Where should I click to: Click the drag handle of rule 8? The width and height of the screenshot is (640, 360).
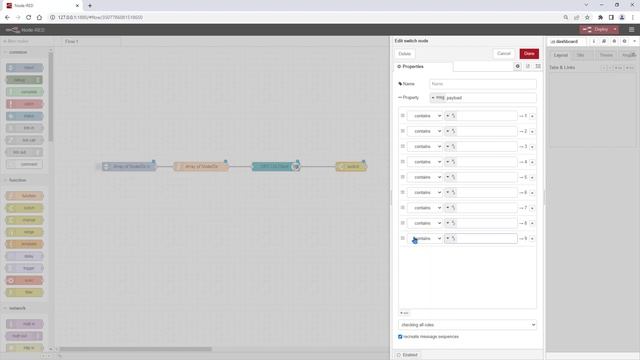402,223
